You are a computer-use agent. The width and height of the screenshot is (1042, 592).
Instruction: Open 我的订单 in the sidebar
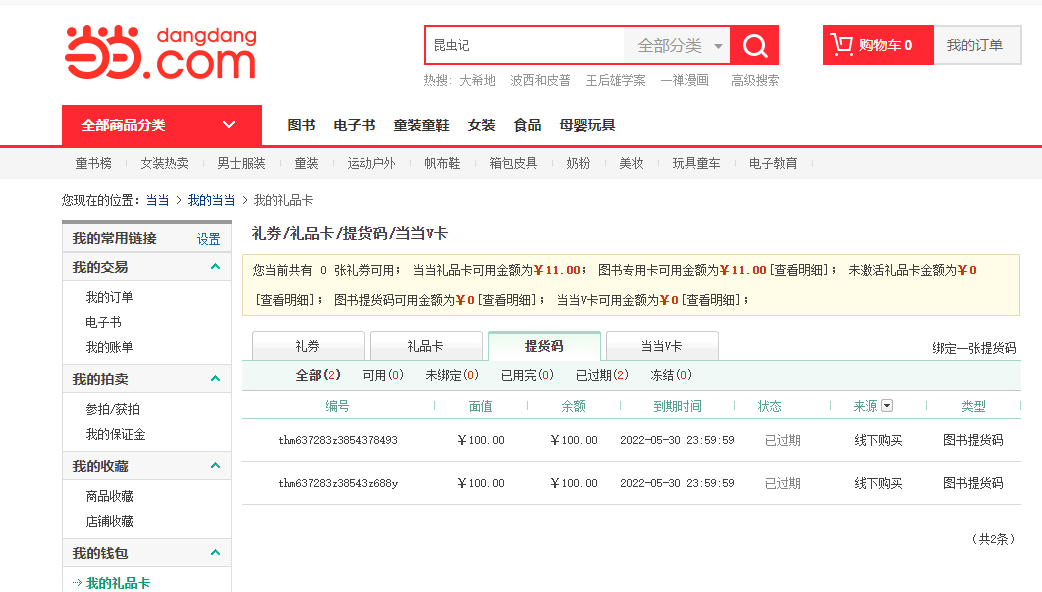pos(110,297)
